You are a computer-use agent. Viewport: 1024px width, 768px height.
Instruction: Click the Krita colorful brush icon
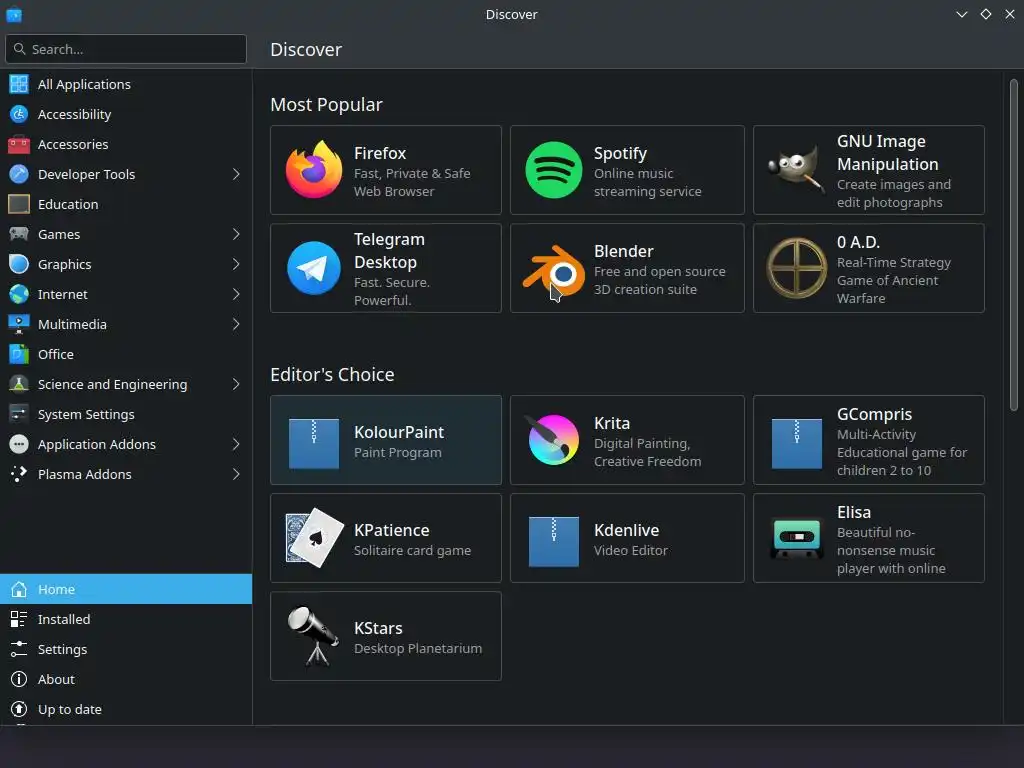pos(554,440)
